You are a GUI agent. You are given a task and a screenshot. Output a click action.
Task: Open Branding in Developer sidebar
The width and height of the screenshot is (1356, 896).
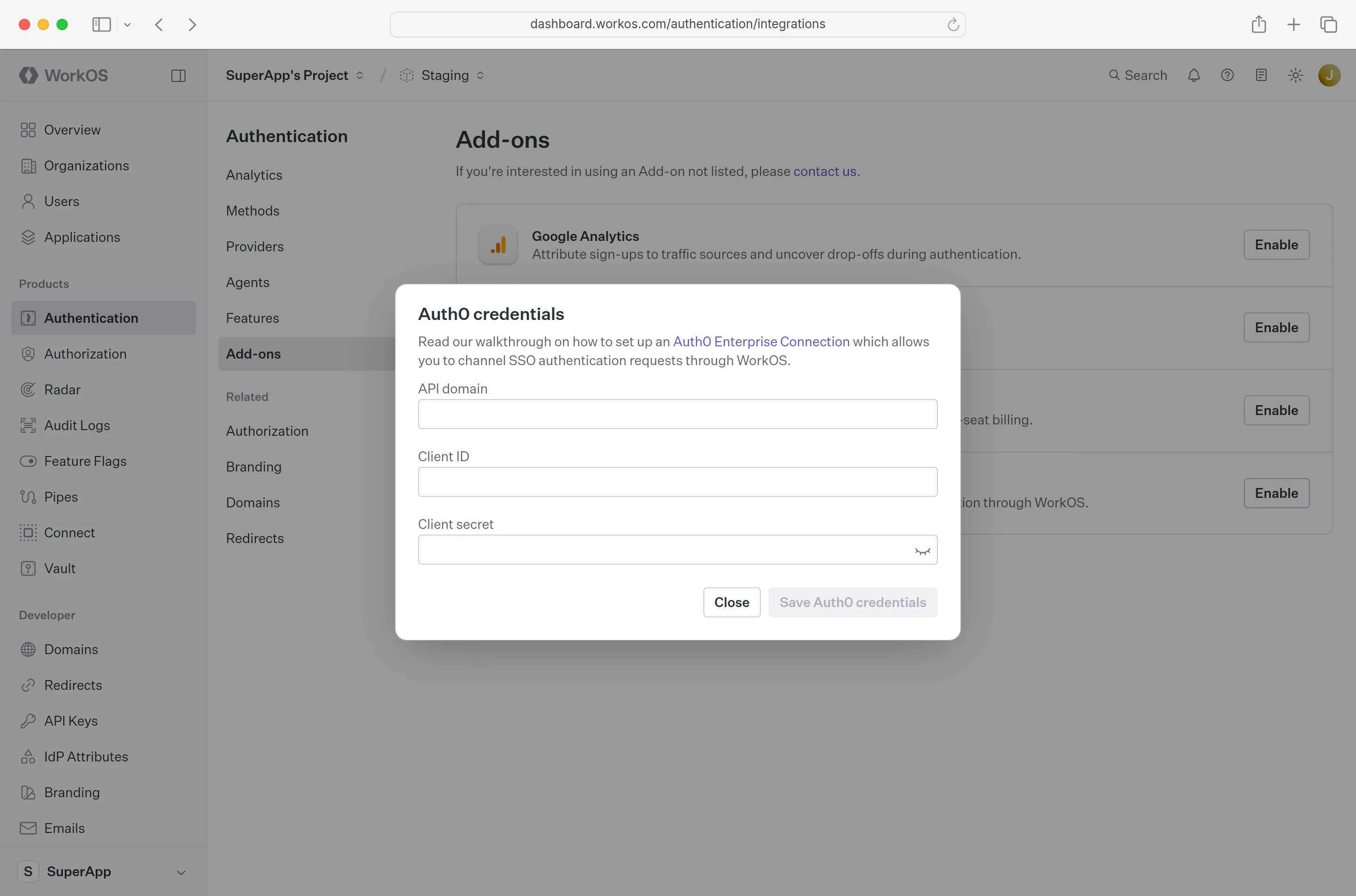point(104,792)
